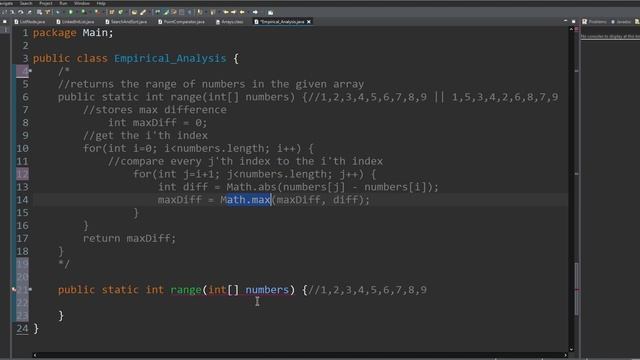Switch to the PointComparator.java tab
Viewport: 640px width, 360px height.
point(181,22)
